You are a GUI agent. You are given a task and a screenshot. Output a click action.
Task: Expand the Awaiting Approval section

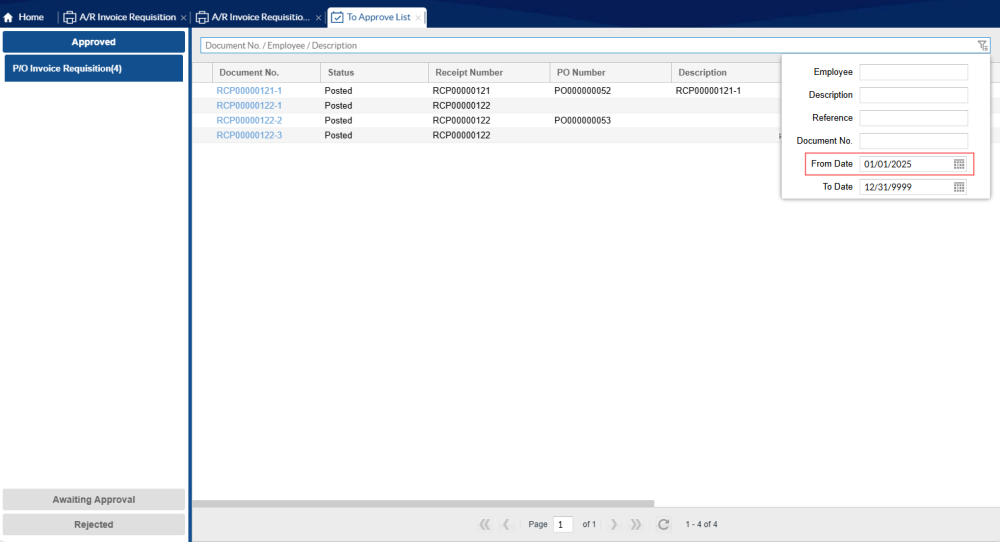tap(94, 499)
